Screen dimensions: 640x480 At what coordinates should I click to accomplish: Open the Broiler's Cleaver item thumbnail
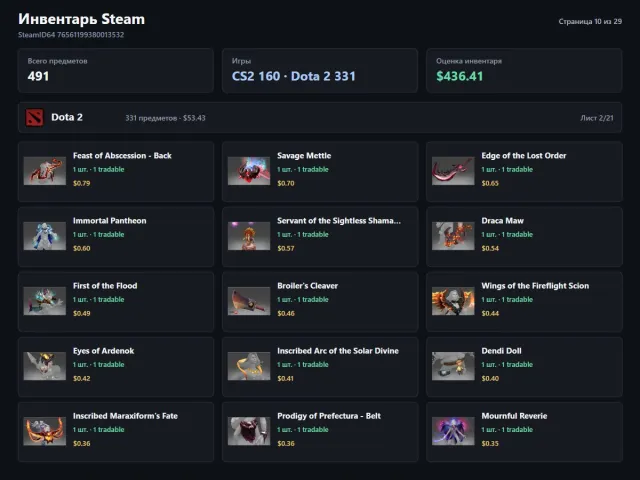click(x=249, y=301)
